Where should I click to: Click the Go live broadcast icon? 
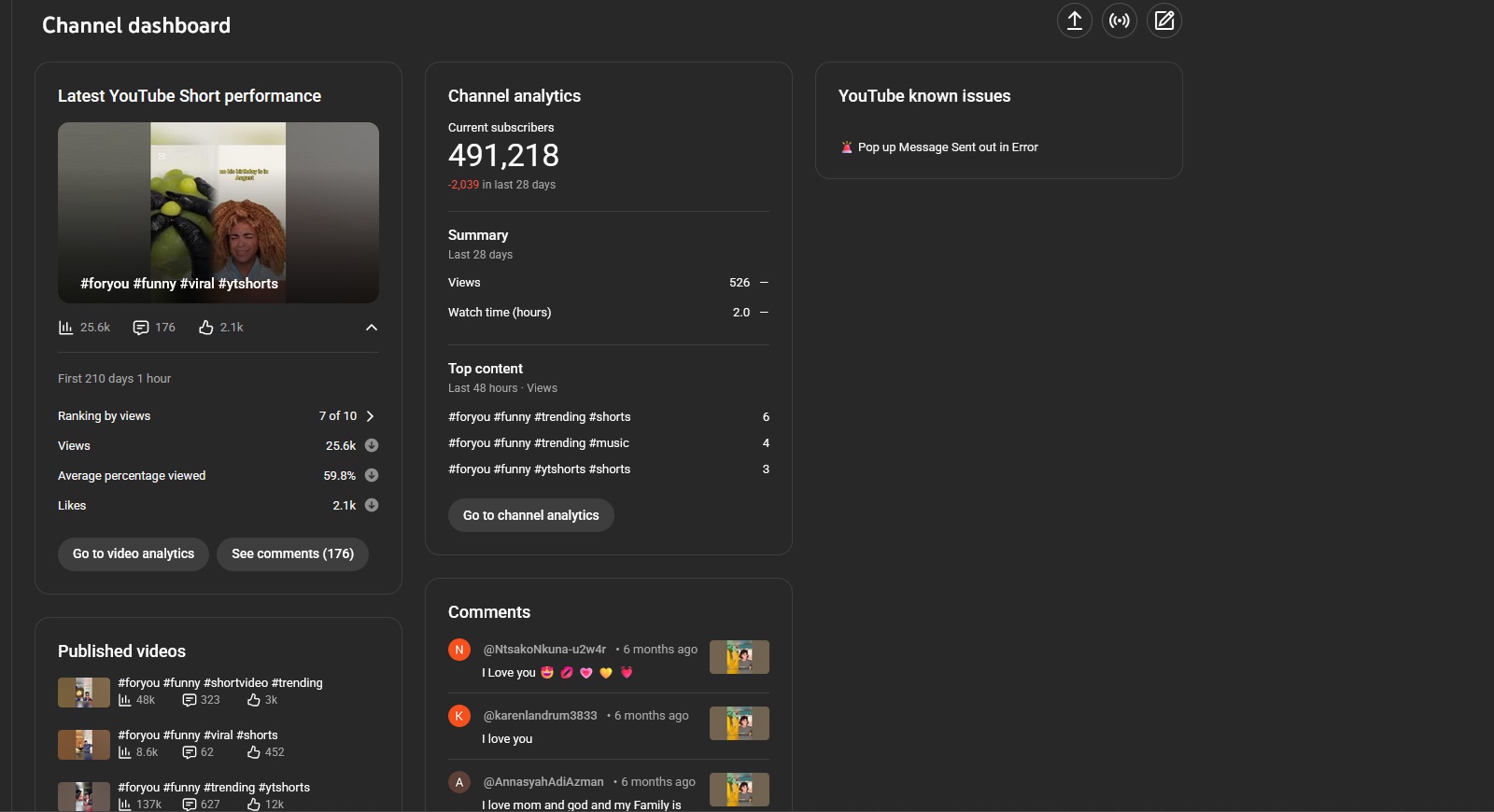tap(1120, 21)
